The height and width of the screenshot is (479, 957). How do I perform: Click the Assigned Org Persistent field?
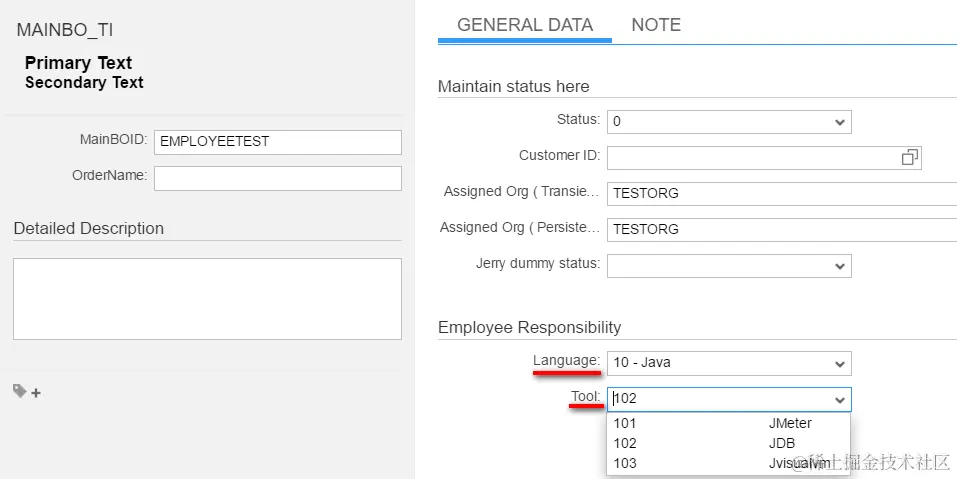click(780, 229)
